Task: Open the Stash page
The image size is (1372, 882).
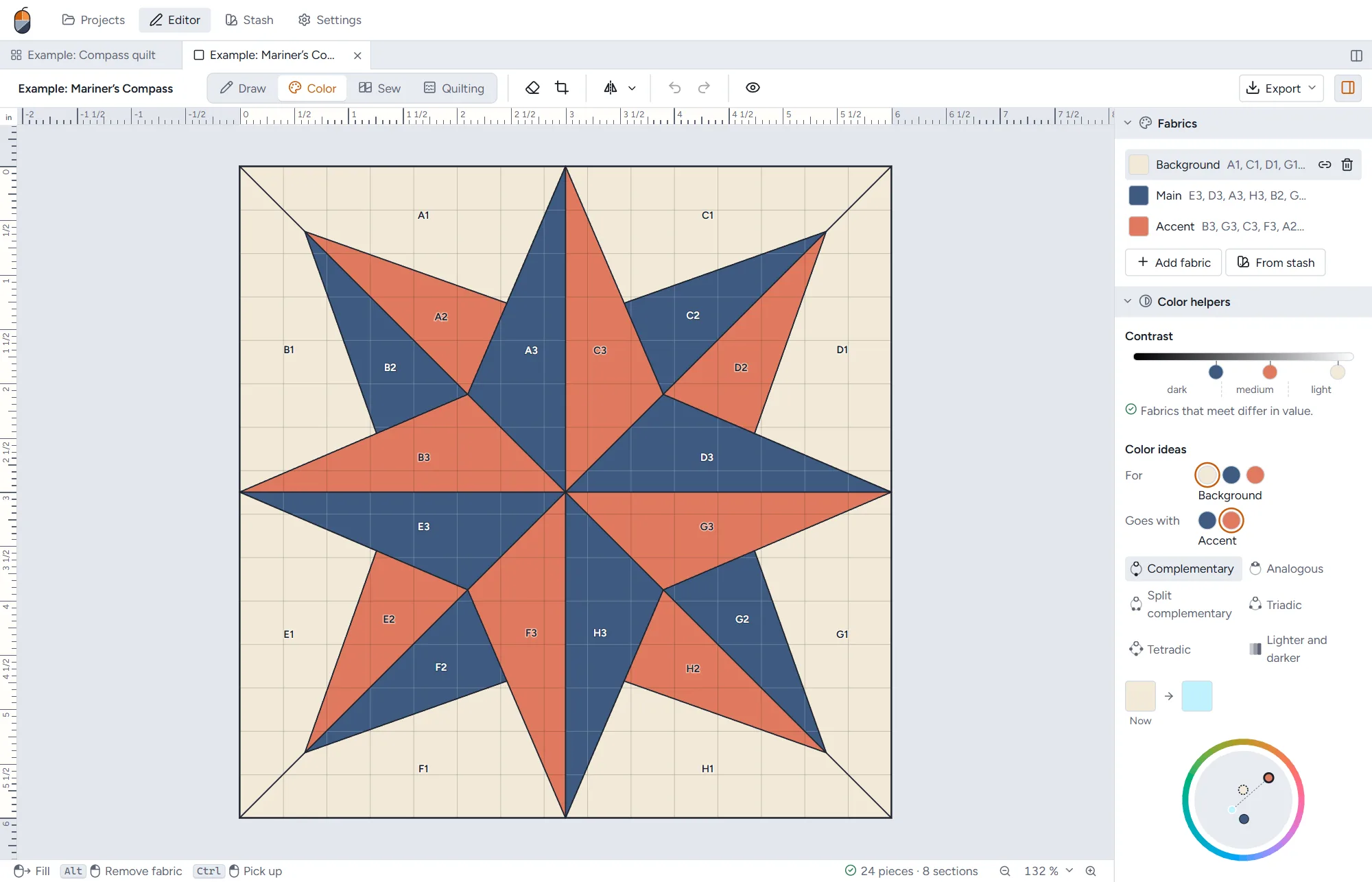Action: (250, 20)
